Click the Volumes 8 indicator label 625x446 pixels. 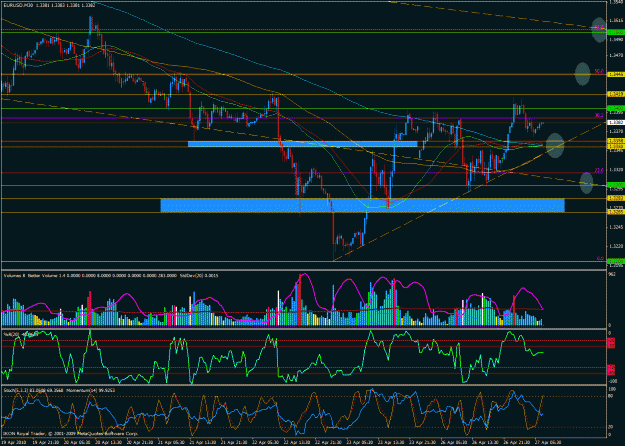click(14, 275)
